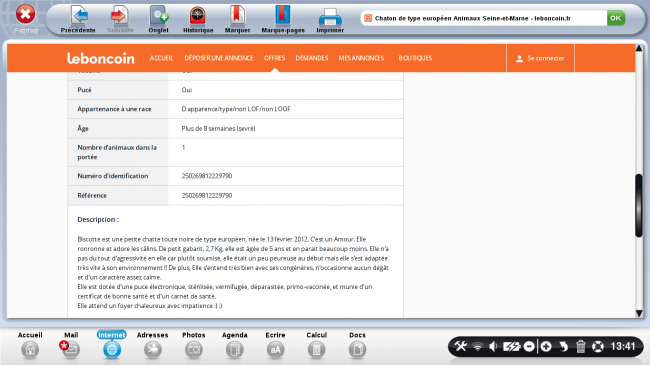The image size is (650, 365).
Task: Confirm address with green OK button
Action: [616, 18]
